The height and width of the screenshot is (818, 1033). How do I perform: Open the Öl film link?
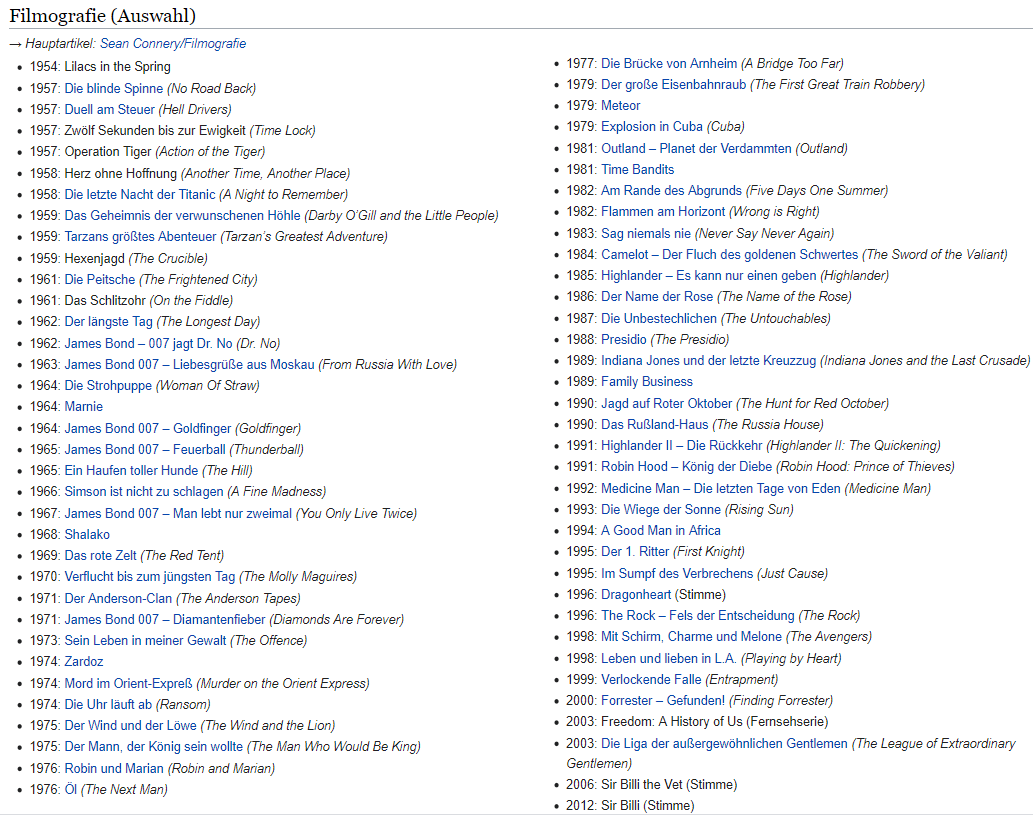tap(70, 789)
